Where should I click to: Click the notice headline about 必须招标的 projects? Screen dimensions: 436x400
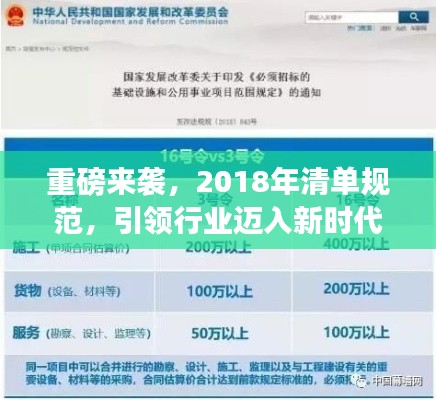point(217,85)
